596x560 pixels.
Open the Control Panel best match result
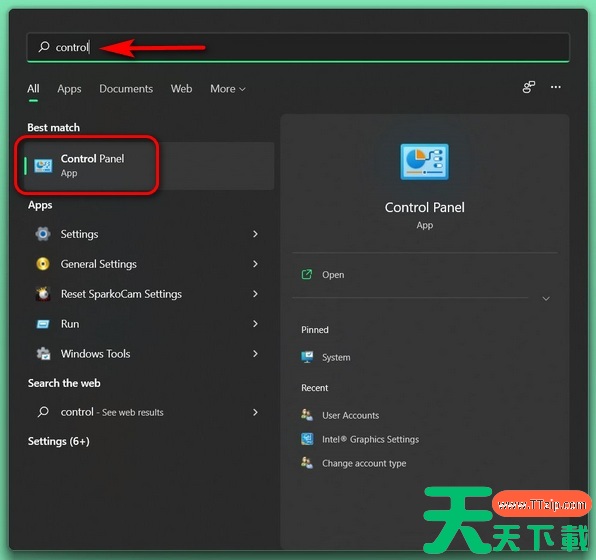149,166
